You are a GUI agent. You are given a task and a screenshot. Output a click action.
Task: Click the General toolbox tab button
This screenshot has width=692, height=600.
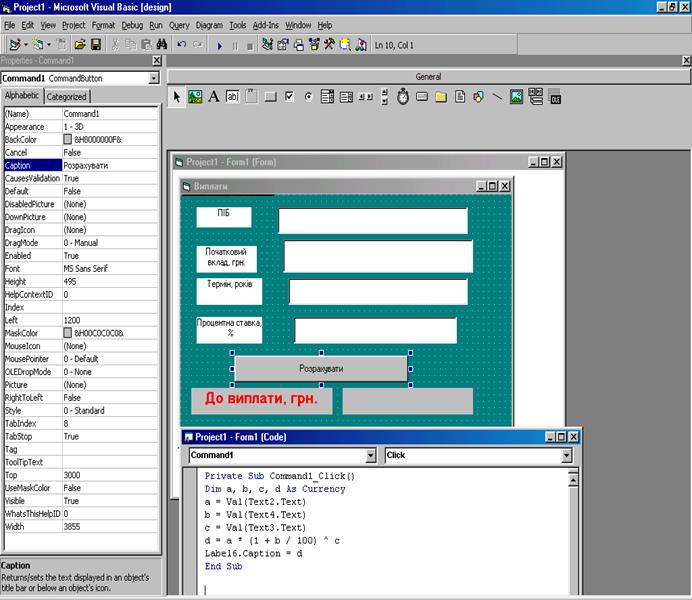tap(428, 76)
